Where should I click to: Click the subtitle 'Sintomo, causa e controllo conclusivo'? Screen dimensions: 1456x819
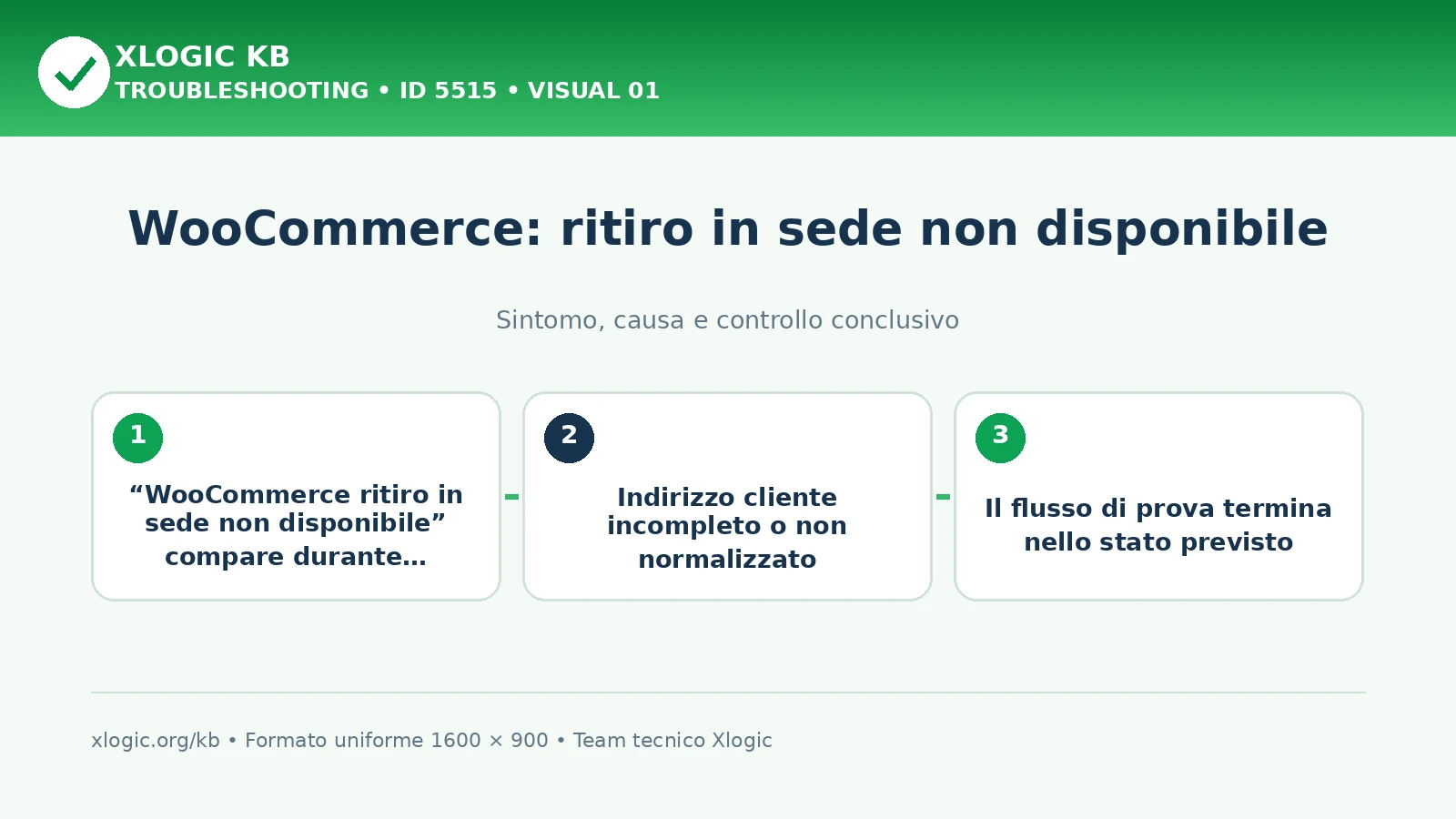(x=727, y=320)
